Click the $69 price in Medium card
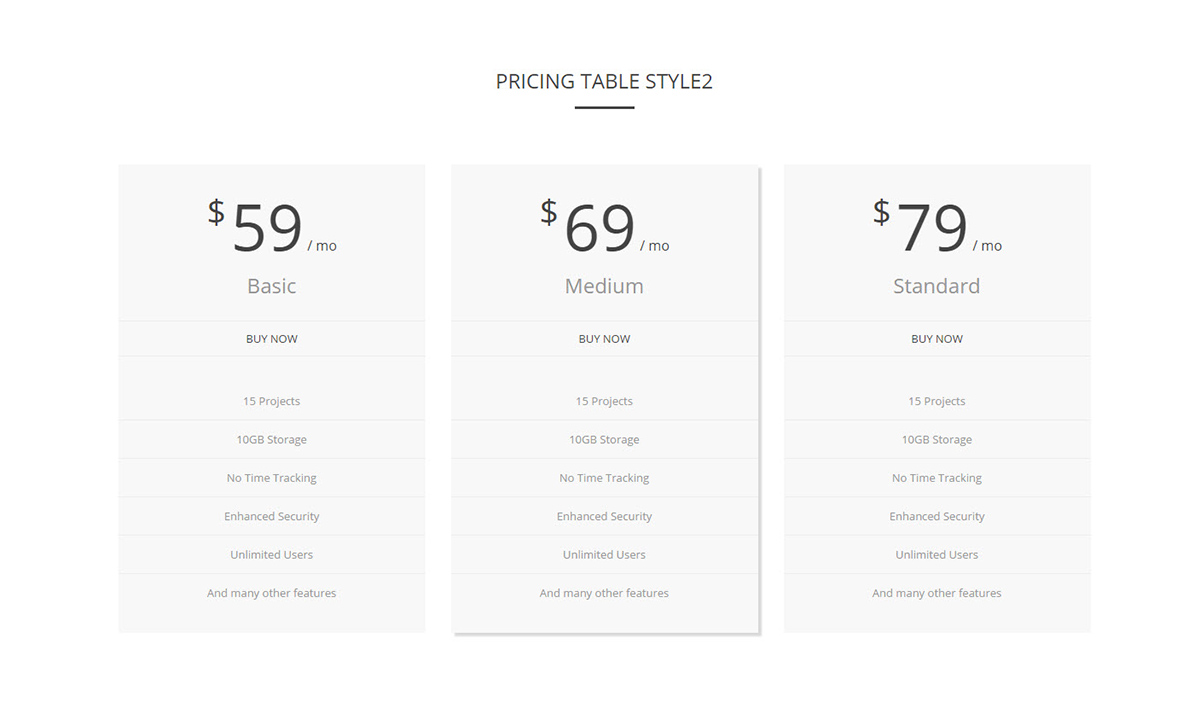The height and width of the screenshot is (710, 1200). 599,228
